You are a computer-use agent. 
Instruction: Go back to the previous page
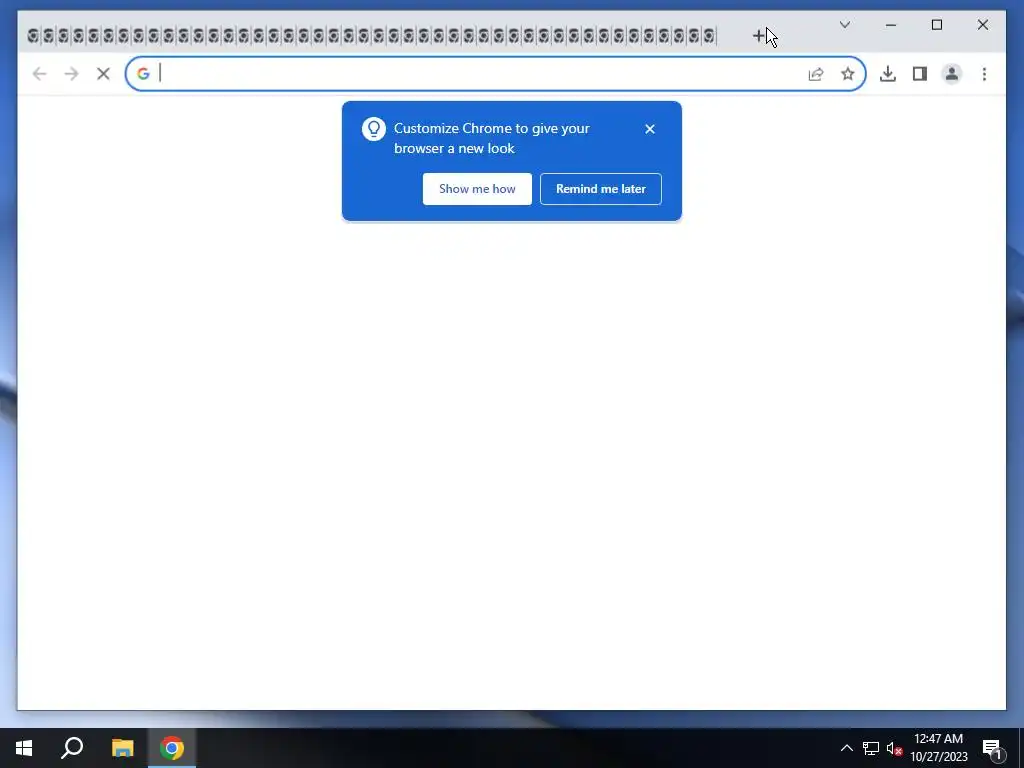point(39,74)
